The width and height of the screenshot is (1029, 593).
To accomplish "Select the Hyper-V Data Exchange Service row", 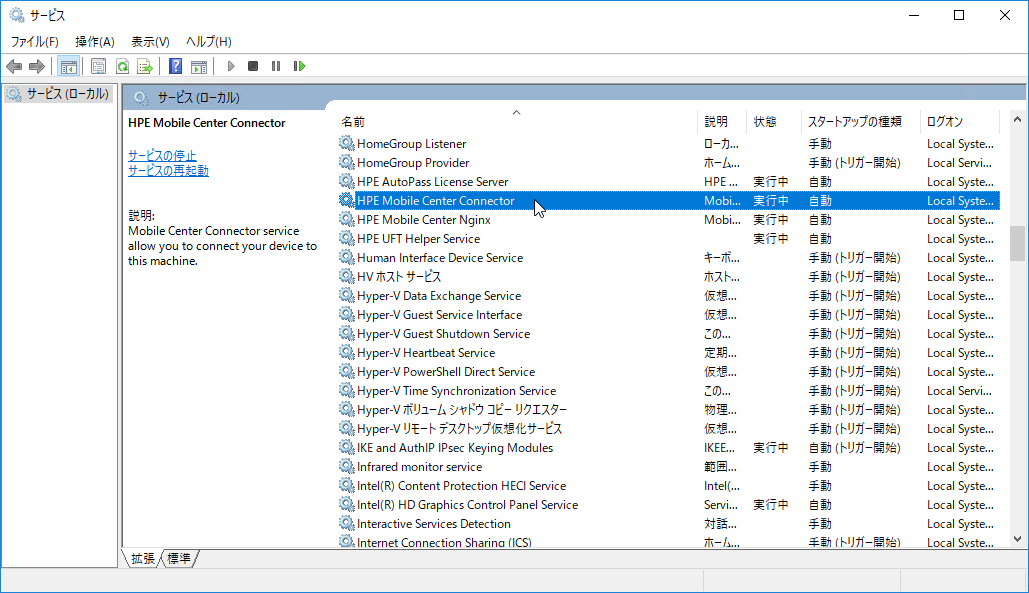I will pos(669,295).
